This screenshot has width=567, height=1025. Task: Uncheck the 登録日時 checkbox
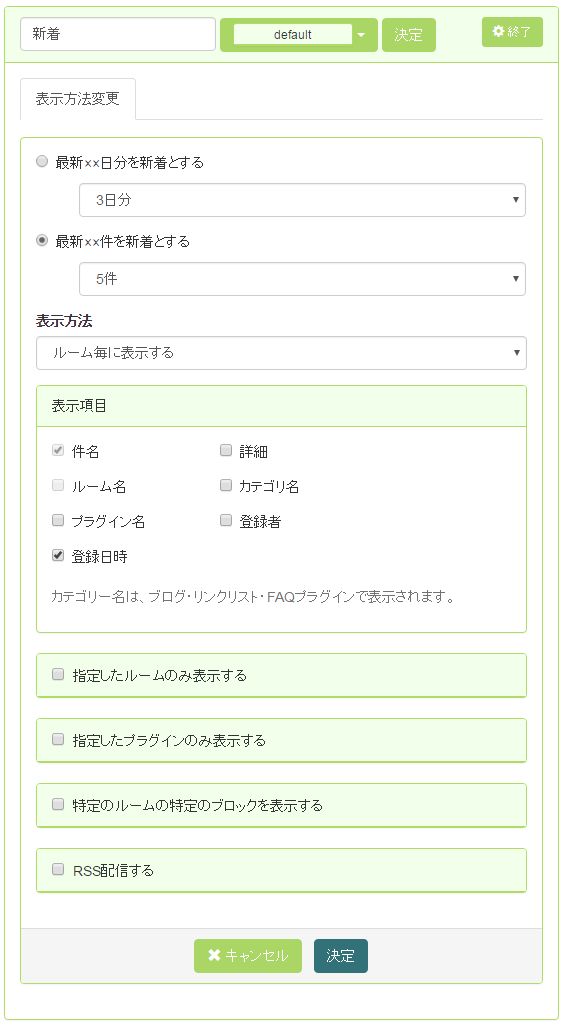(x=58, y=556)
